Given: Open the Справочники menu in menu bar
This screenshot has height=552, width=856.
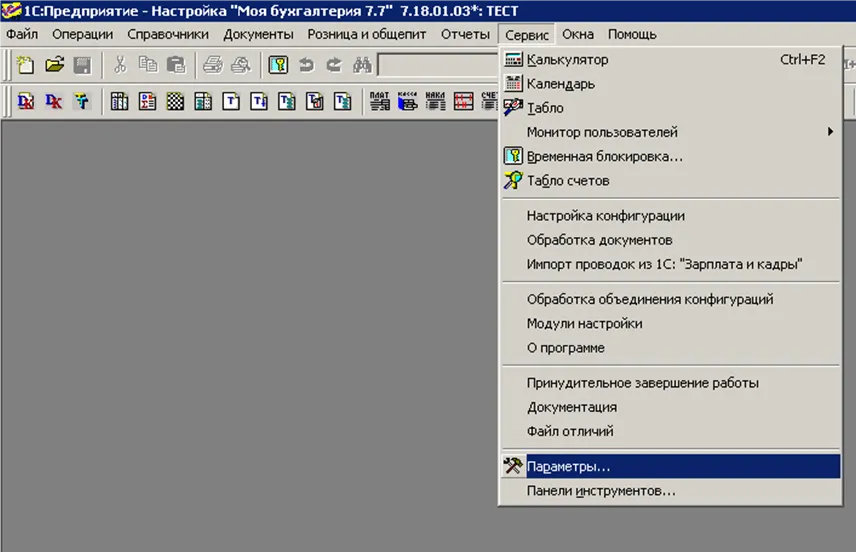Looking at the screenshot, I should pyautogui.click(x=168, y=34).
